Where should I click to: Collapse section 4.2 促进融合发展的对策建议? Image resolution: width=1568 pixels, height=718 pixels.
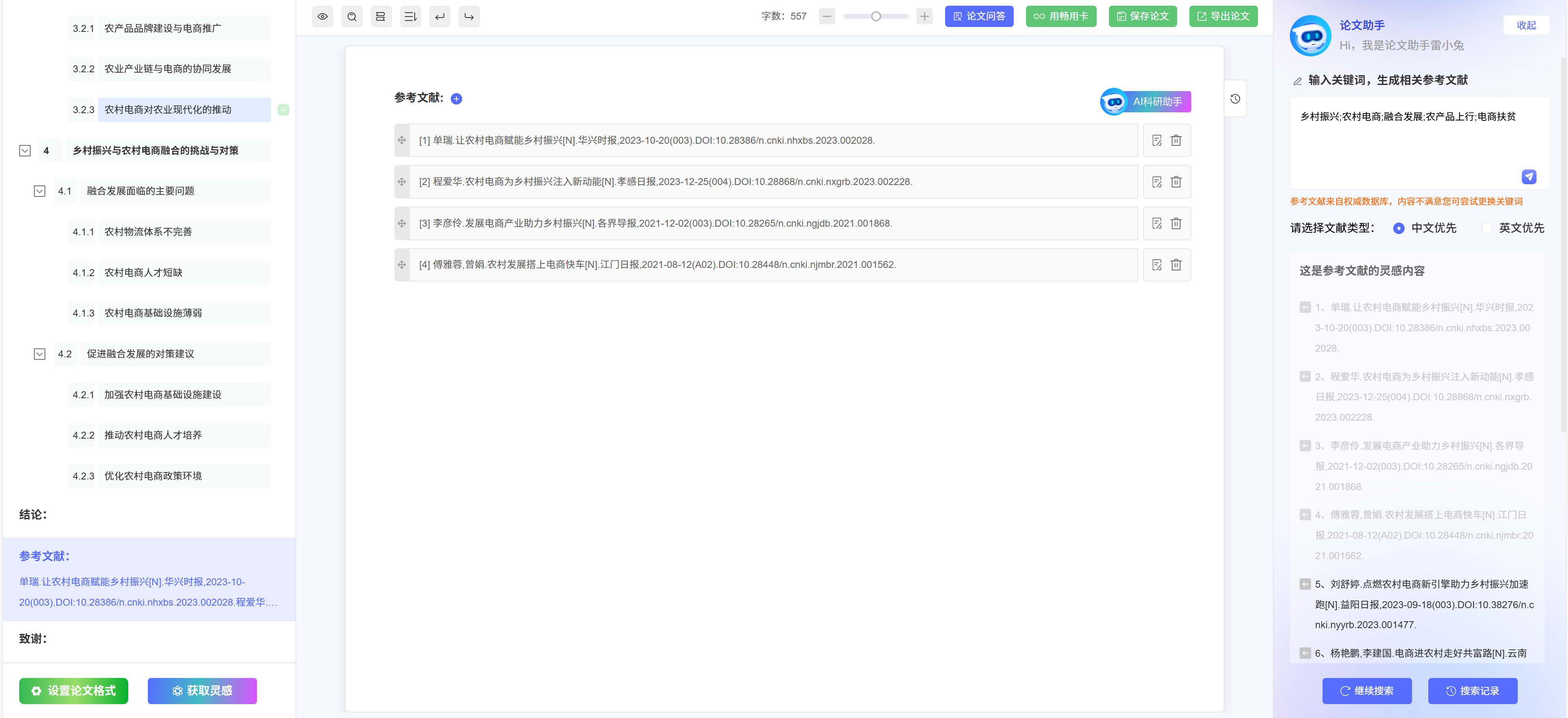40,354
